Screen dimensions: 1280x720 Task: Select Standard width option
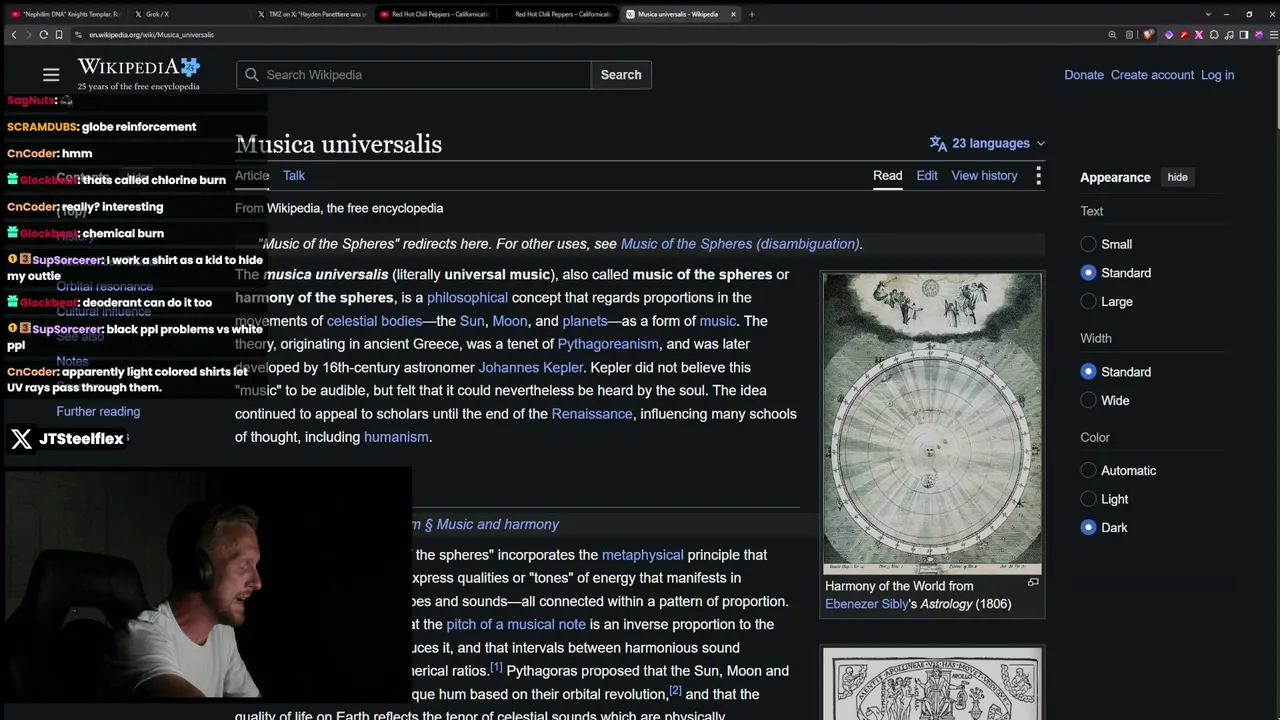pyautogui.click(x=1088, y=372)
